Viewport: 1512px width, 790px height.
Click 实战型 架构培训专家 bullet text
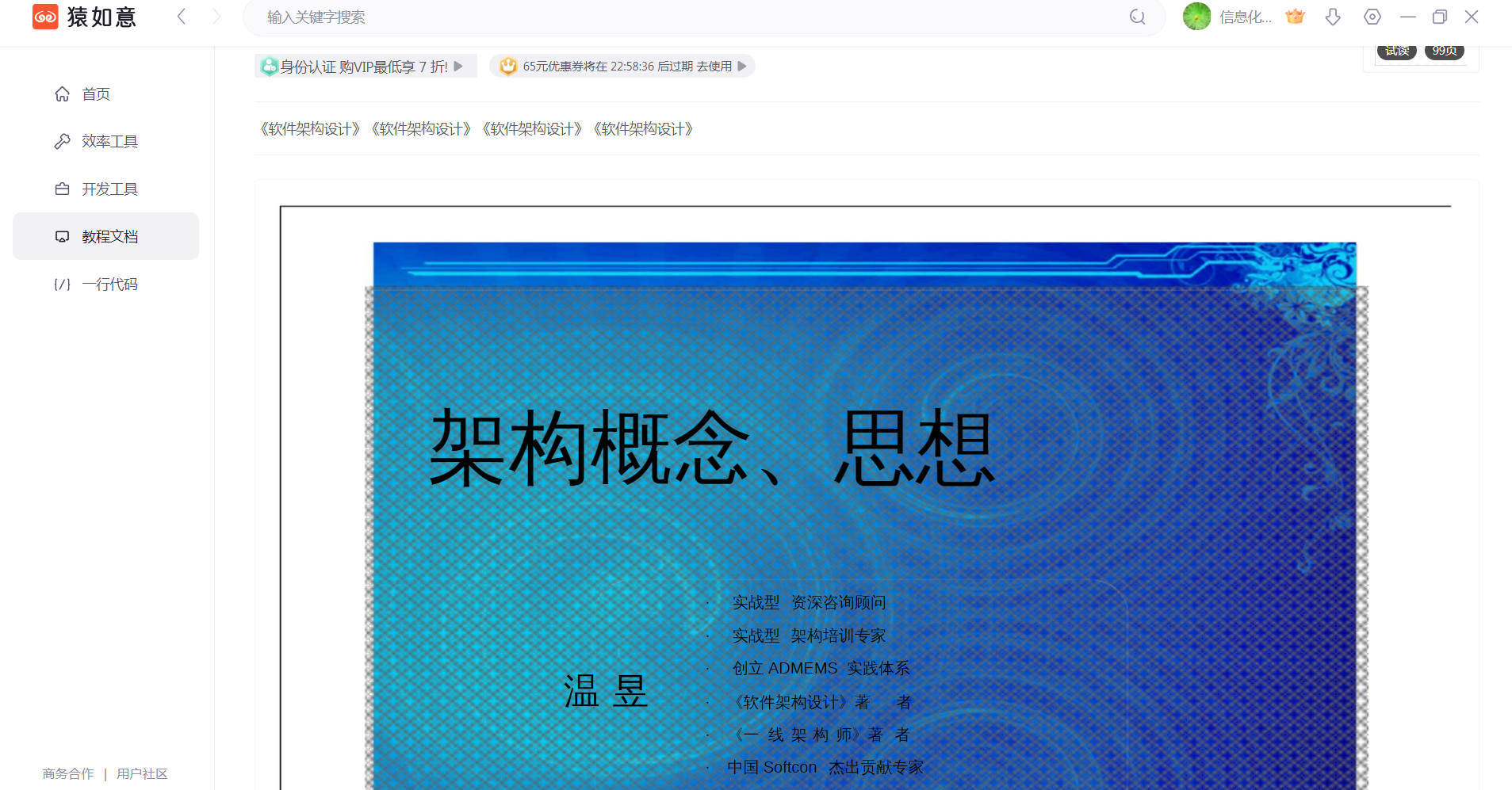coord(809,635)
